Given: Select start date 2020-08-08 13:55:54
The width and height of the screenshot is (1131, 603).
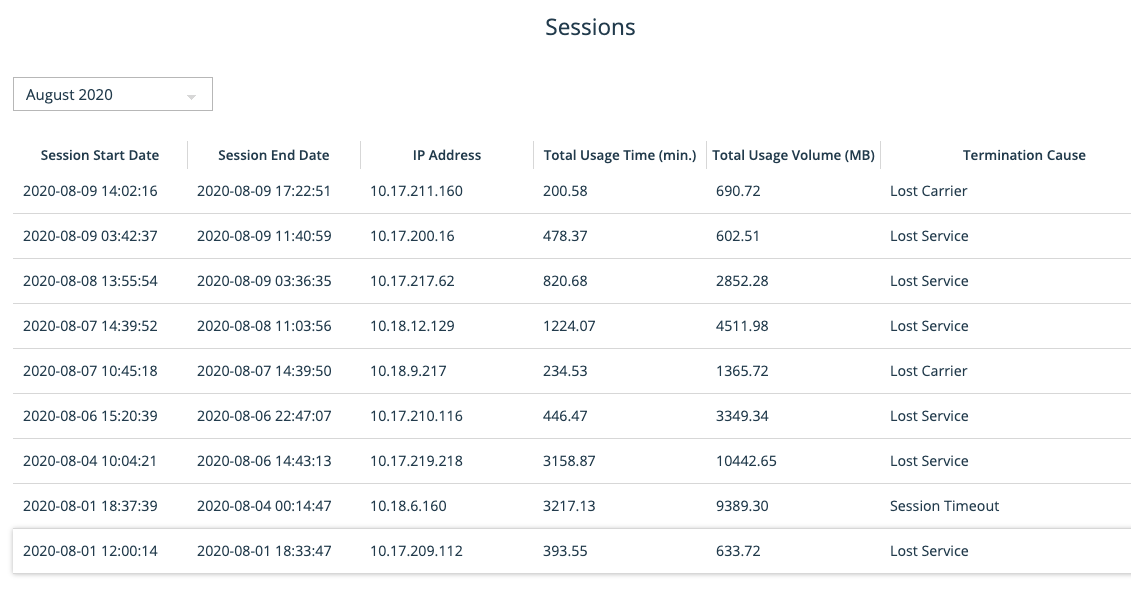Looking at the screenshot, I should click(x=90, y=281).
